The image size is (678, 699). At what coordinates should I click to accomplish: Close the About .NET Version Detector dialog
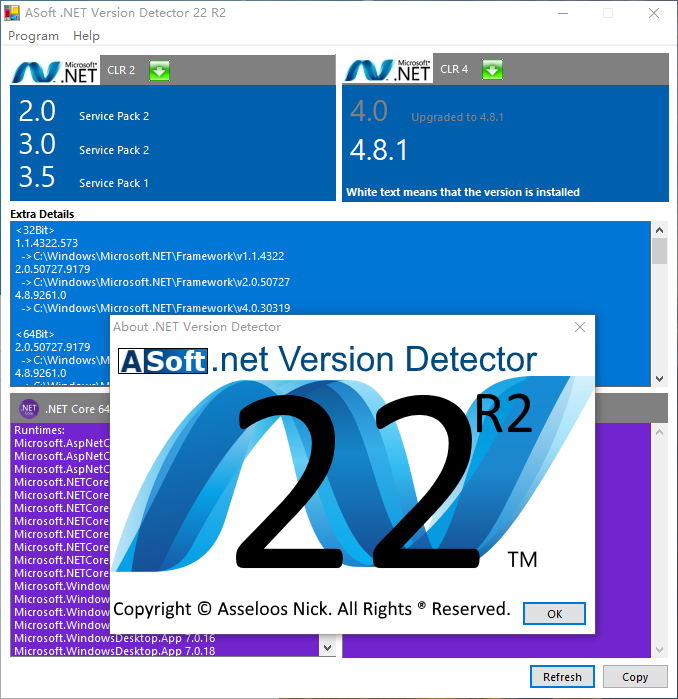[580, 327]
